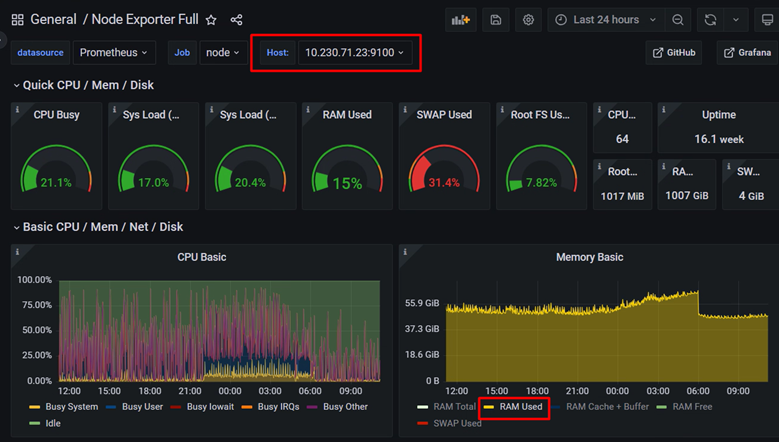Cycle view mode via the monitor icon
Viewport: 779px width, 442px height.
click(x=767, y=20)
